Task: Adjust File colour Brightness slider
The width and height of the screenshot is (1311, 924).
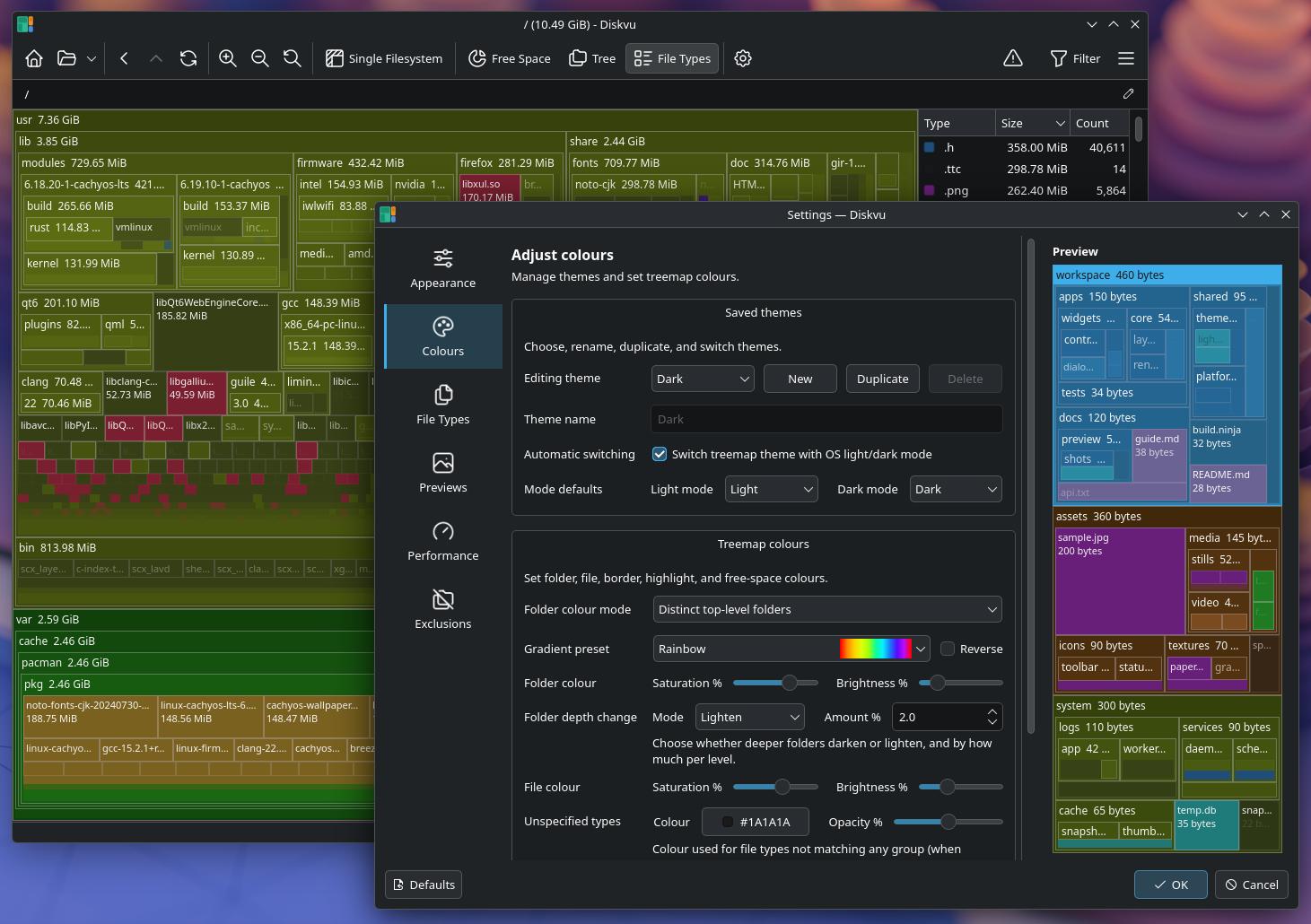Action: pos(959,787)
